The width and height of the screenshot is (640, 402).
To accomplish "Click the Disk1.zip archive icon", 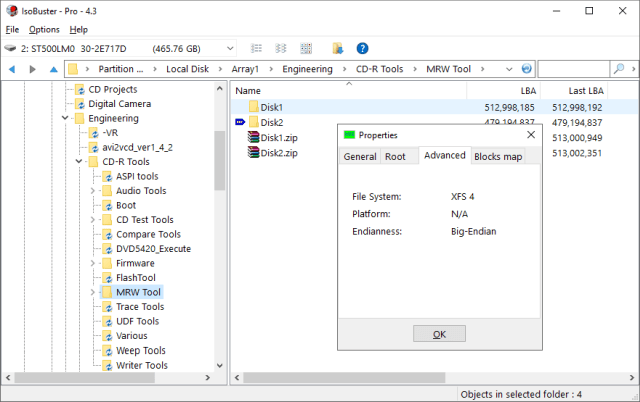I will pos(253,137).
